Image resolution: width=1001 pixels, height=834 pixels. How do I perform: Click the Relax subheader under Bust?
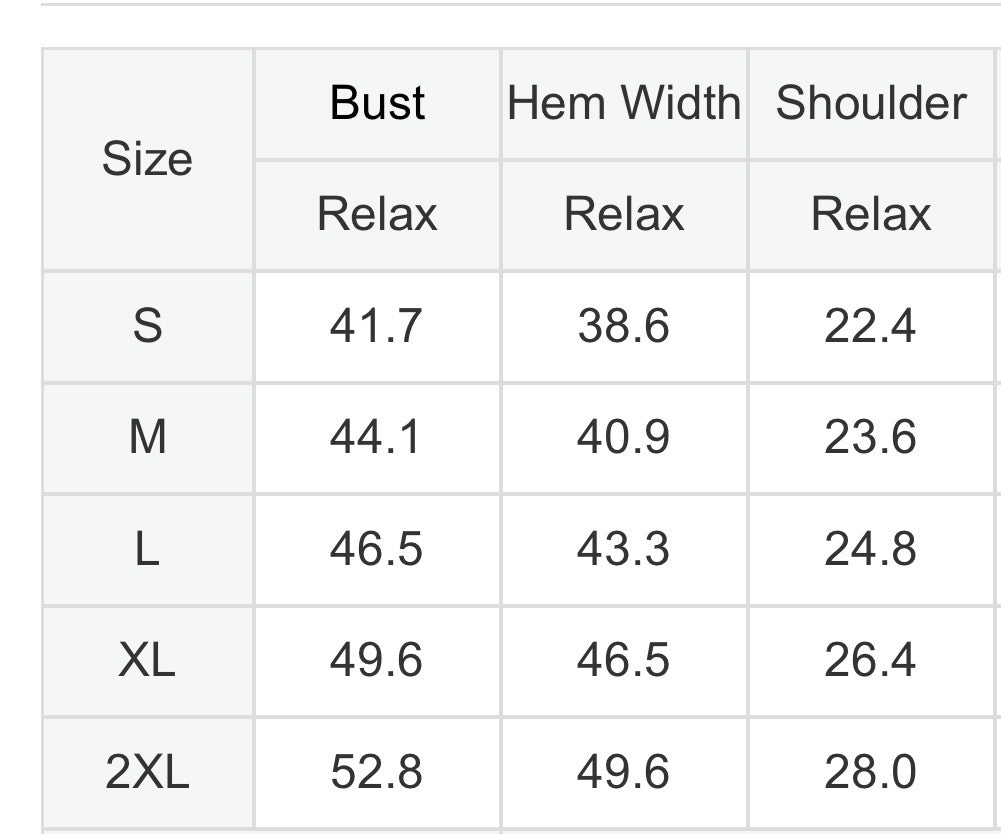(x=377, y=214)
